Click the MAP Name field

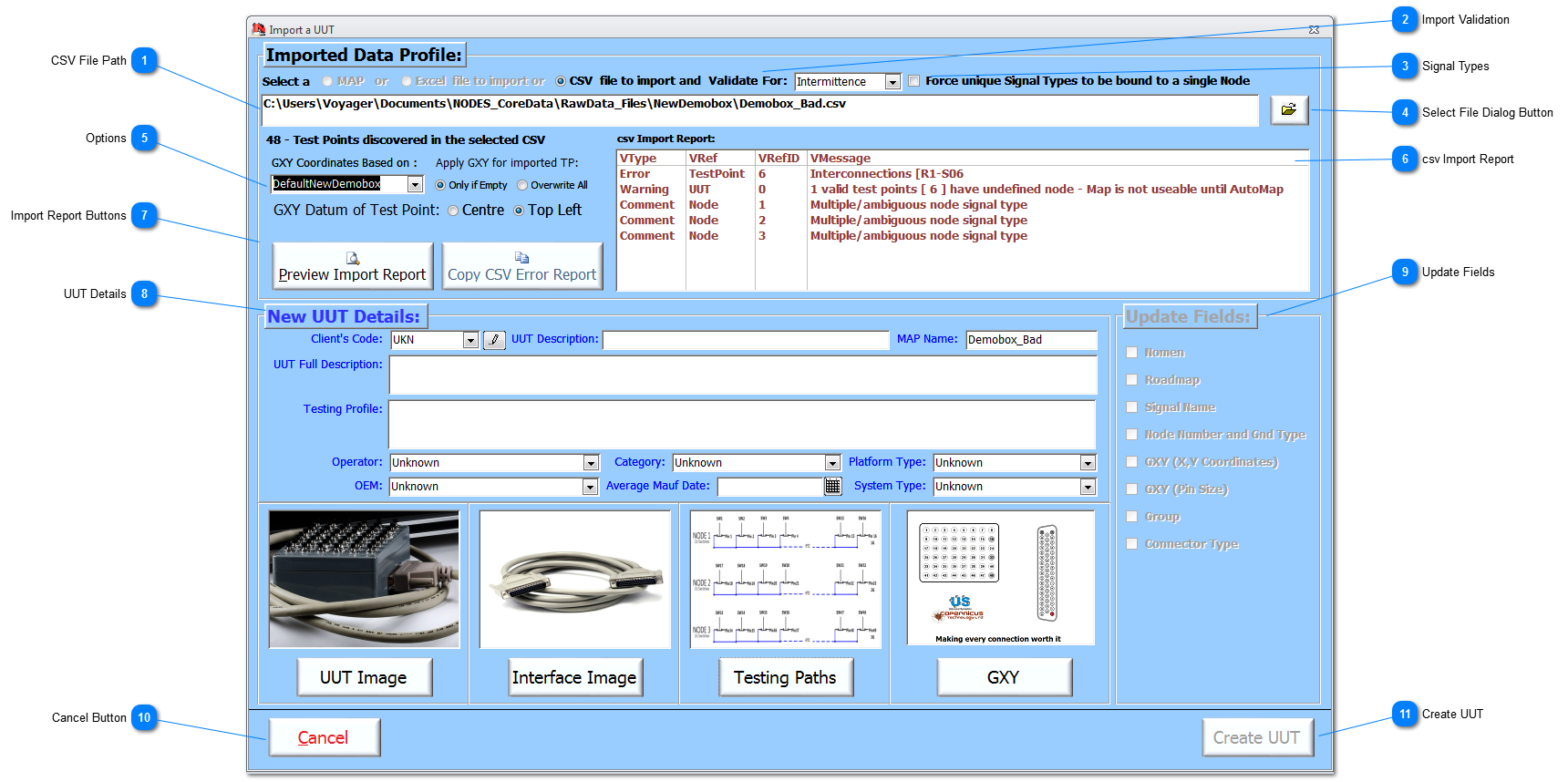click(1031, 340)
